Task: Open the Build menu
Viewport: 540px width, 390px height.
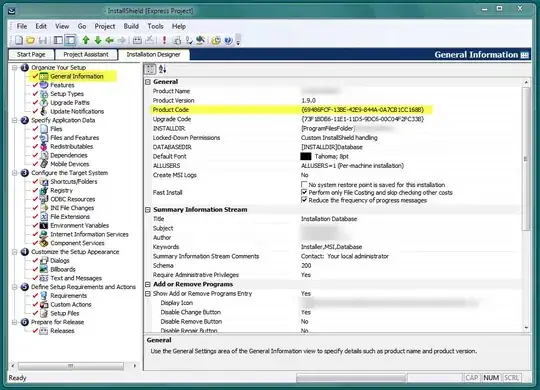Action: [131, 26]
